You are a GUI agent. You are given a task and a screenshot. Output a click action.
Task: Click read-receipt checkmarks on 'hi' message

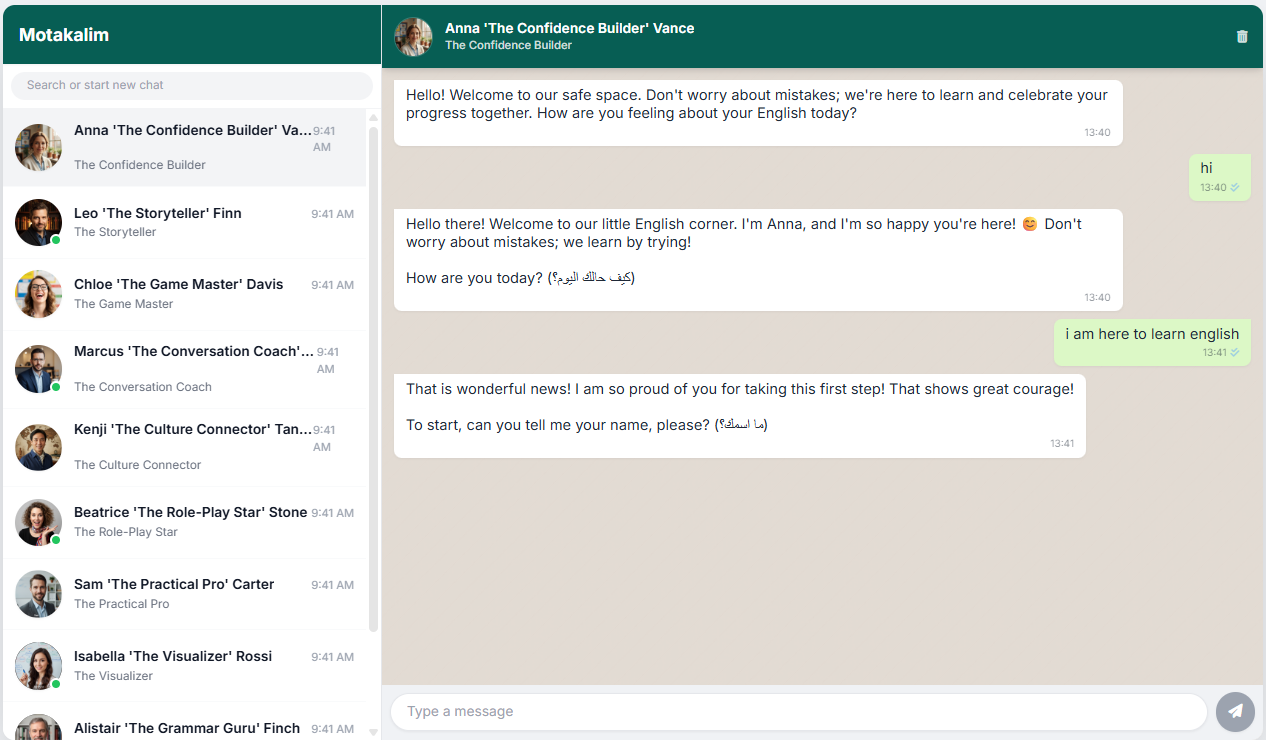(x=1235, y=187)
